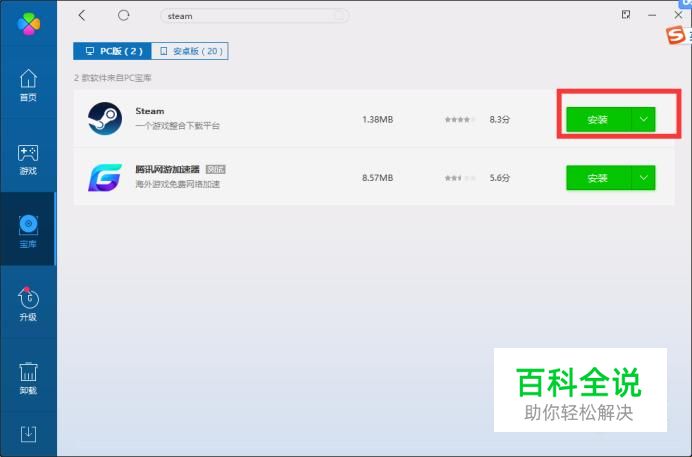The height and width of the screenshot is (457, 692).
Task: Click the 8.57MB size text
Action: coord(377,178)
